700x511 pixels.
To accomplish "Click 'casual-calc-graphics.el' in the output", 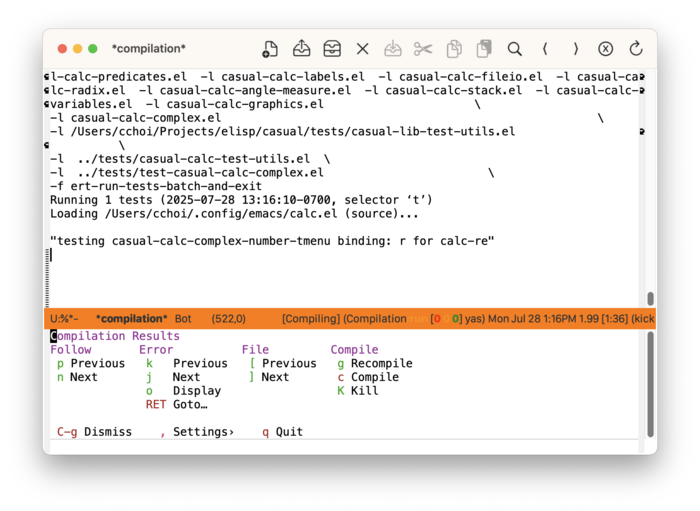I will [x=245, y=104].
